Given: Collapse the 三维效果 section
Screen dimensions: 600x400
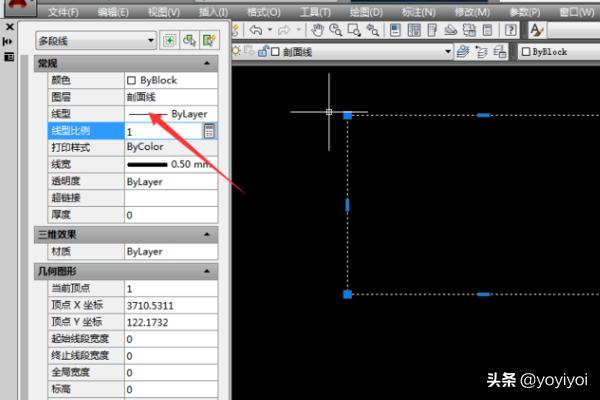Looking at the screenshot, I should (207, 234).
